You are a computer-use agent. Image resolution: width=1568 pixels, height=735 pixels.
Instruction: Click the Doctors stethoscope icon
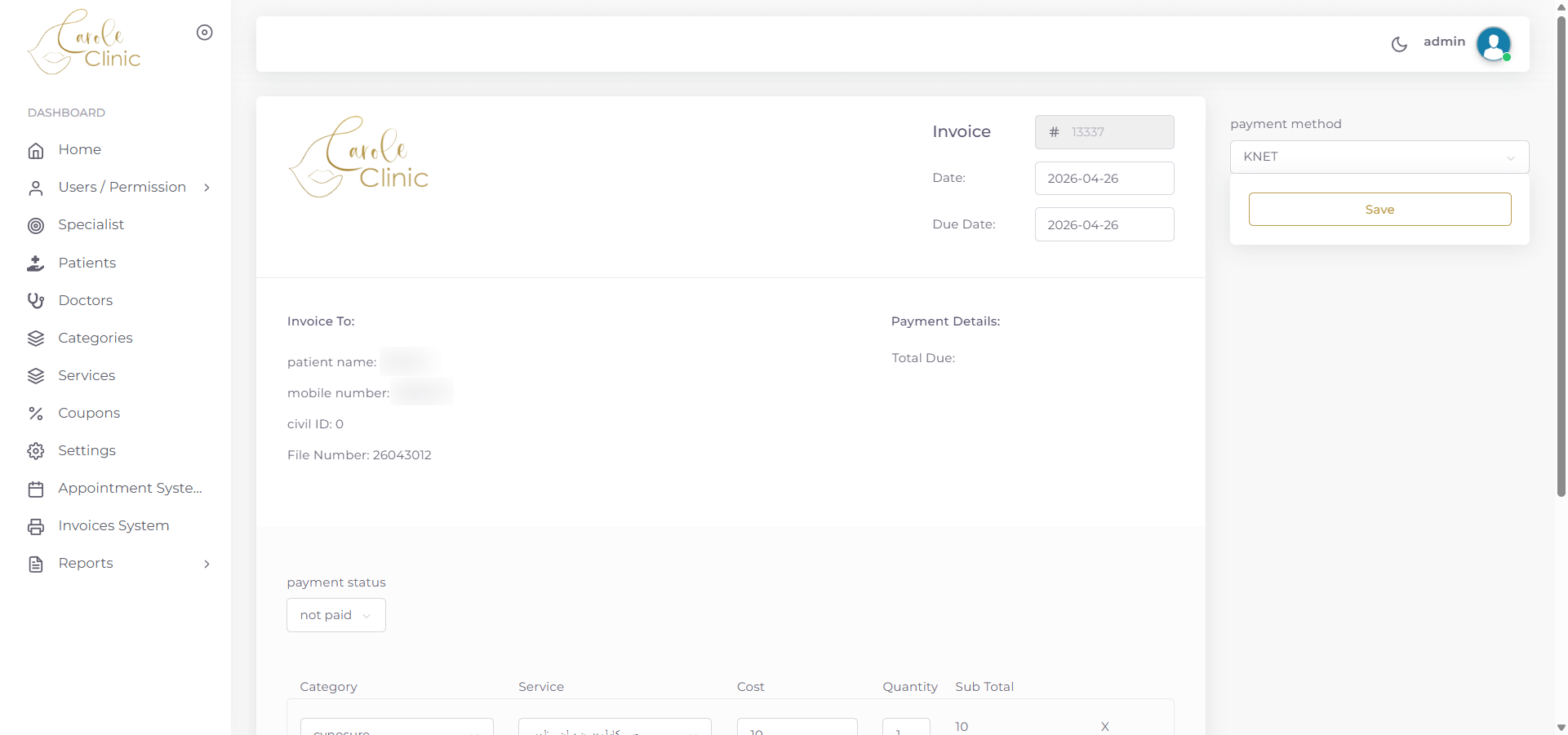tap(36, 301)
